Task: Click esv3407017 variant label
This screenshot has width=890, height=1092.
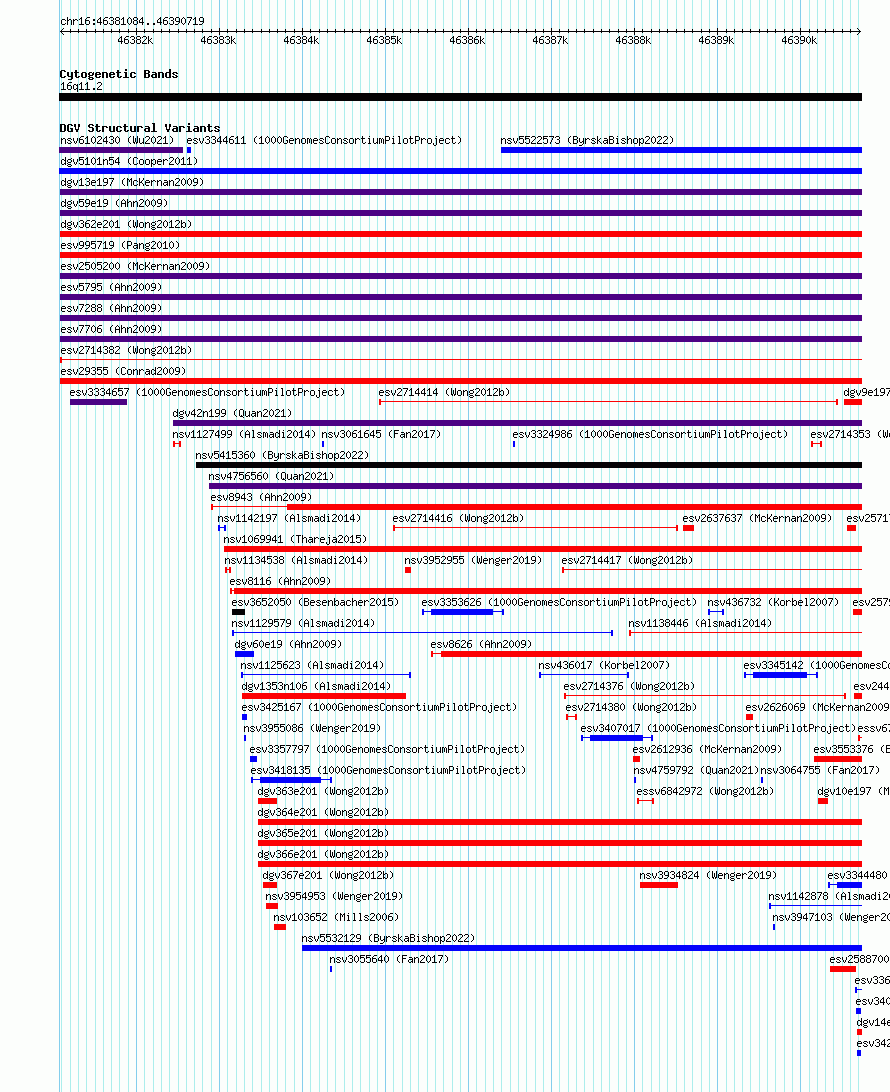Action: pyautogui.click(x=719, y=728)
